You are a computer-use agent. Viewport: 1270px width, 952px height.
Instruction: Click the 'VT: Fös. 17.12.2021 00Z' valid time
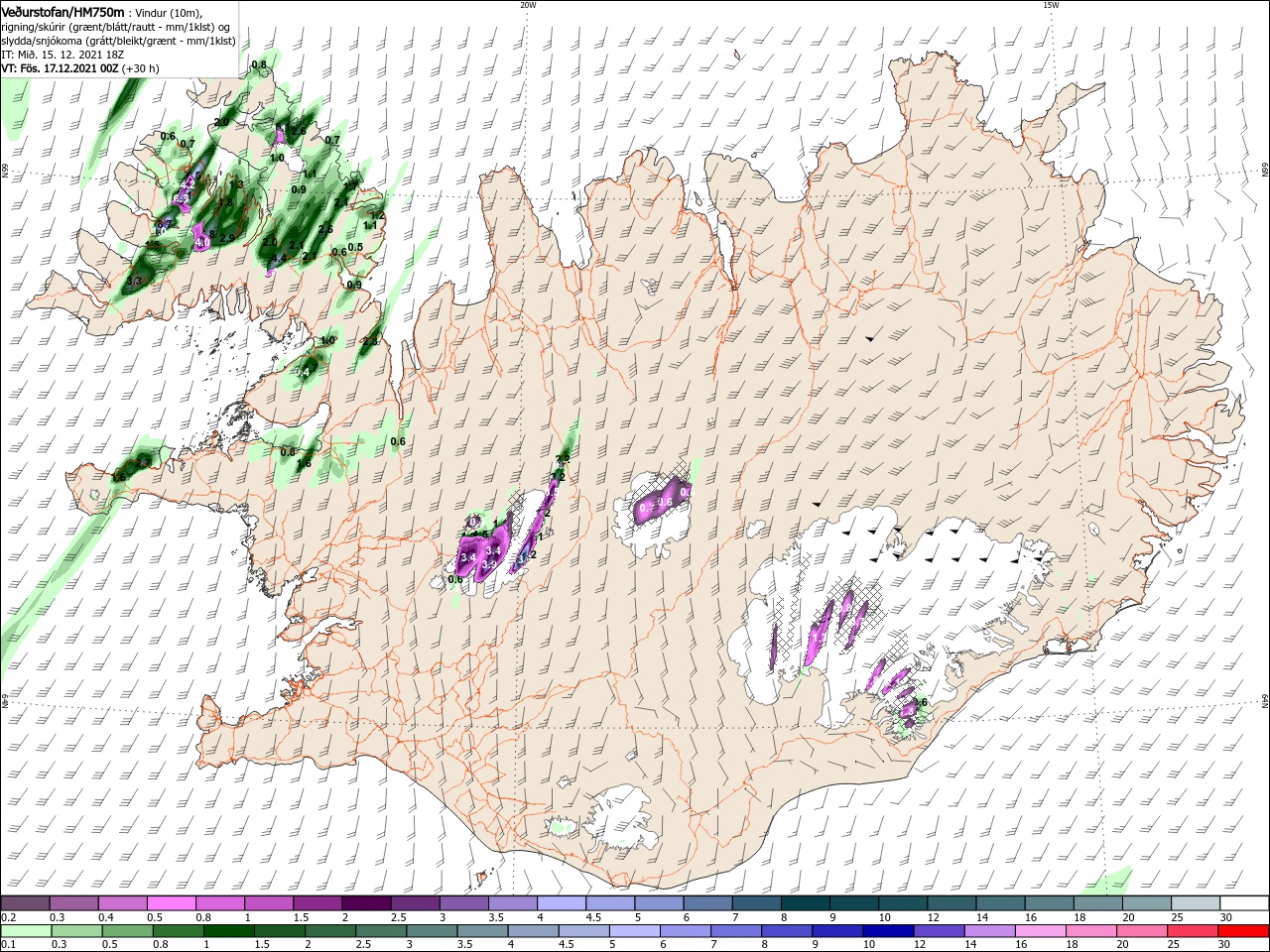point(61,68)
